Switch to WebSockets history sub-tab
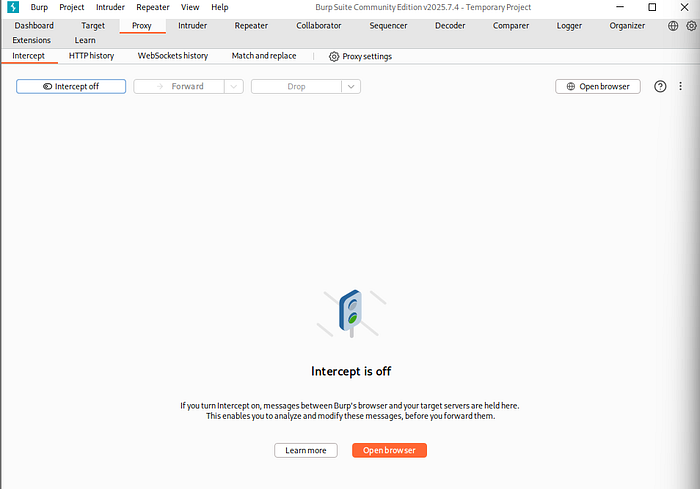 (x=173, y=56)
